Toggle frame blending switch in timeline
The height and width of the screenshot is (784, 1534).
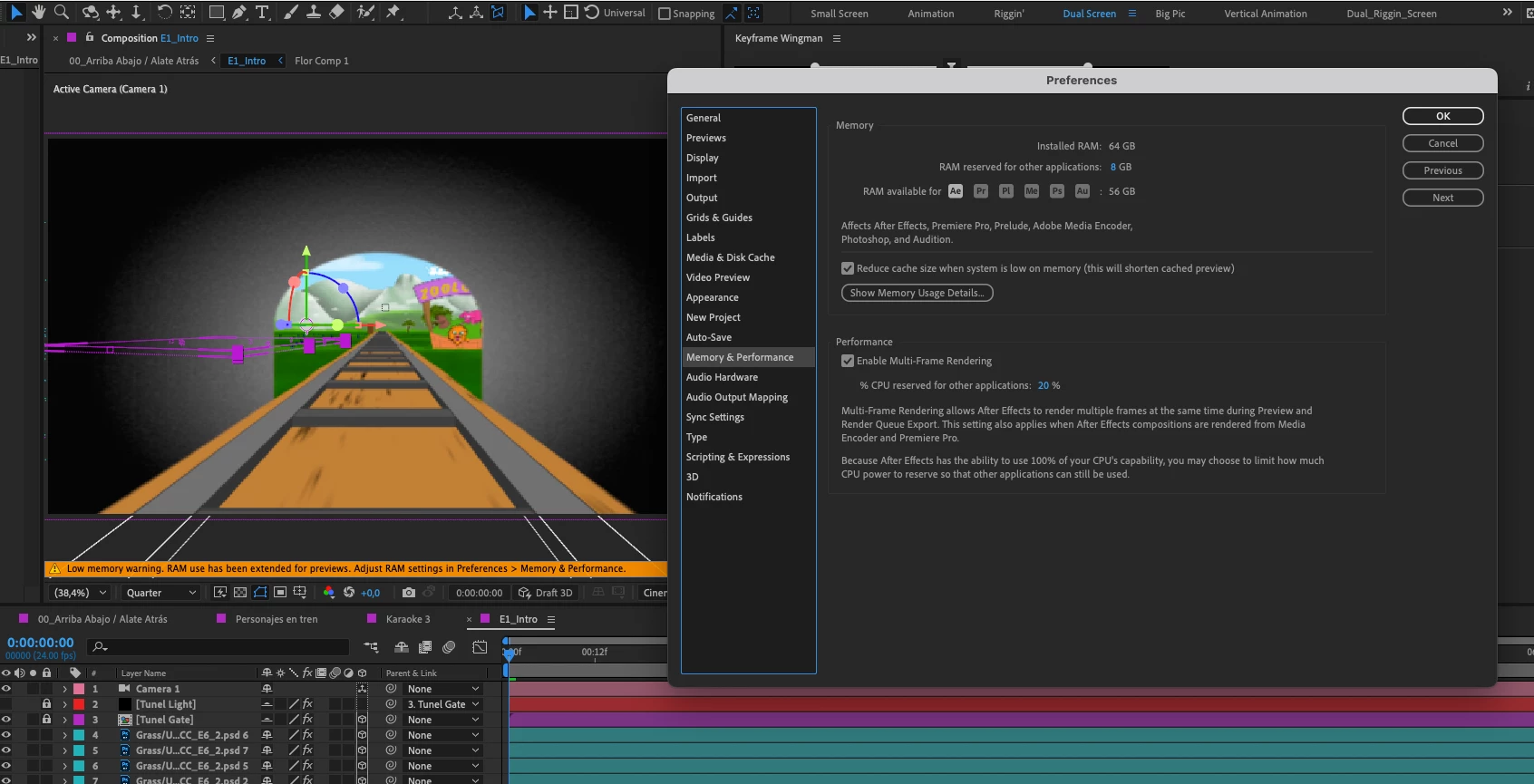[425, 647]
